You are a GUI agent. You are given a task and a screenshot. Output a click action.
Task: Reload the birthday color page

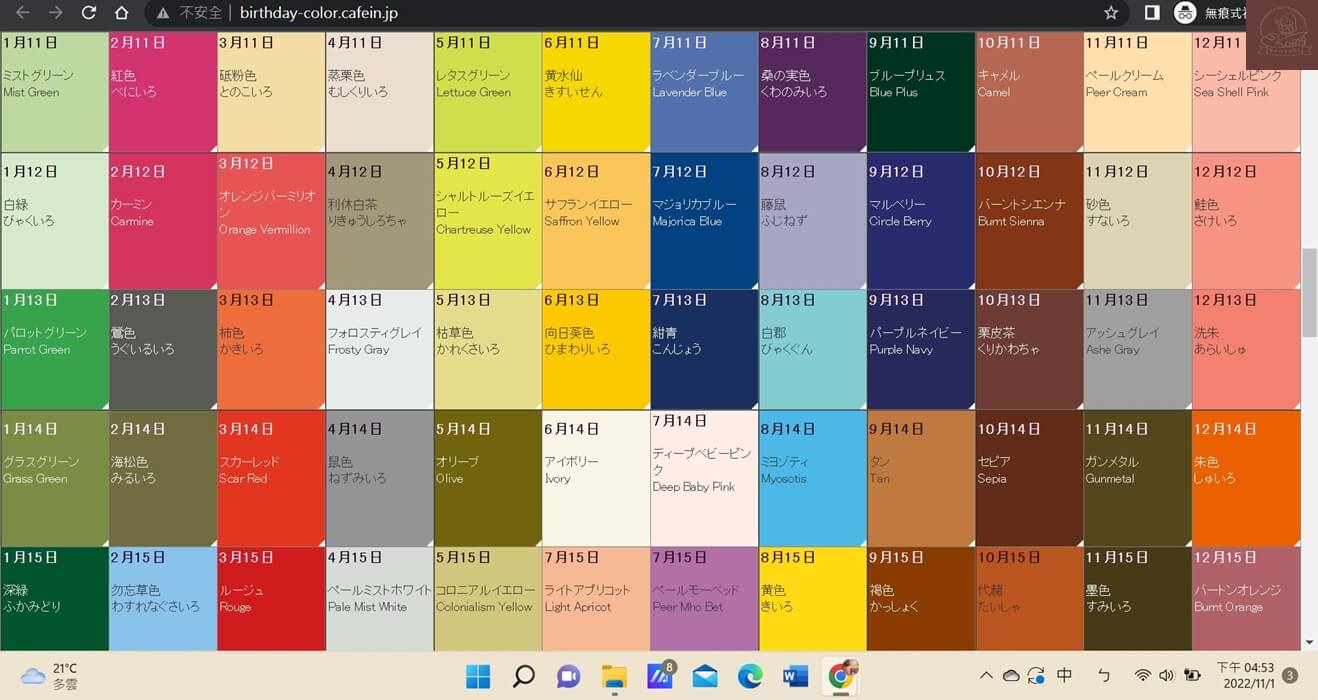coord(89,13)
